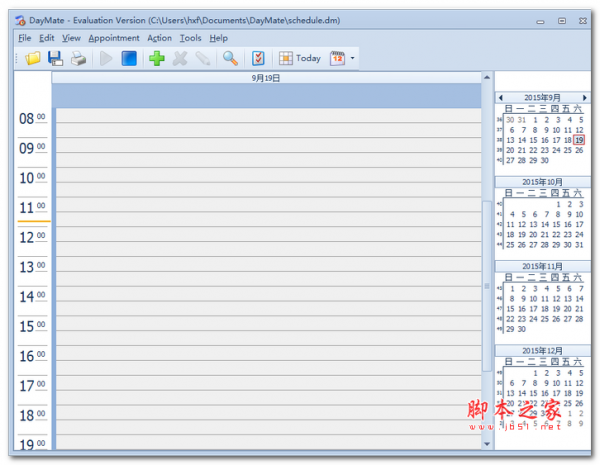The height and width of the screenshot is (465, 600).
Task: Select September 1 in mini calendar
Action: click(535, 120)
